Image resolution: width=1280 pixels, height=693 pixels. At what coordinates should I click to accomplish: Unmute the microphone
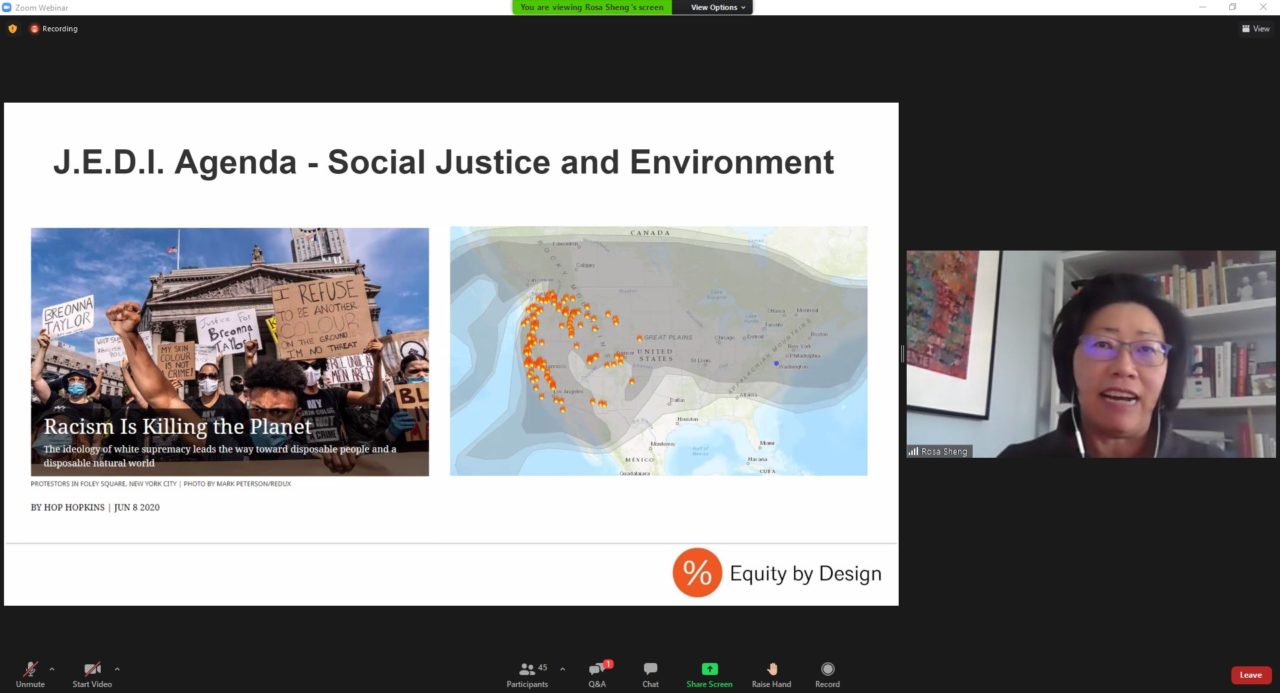[30, 670]
